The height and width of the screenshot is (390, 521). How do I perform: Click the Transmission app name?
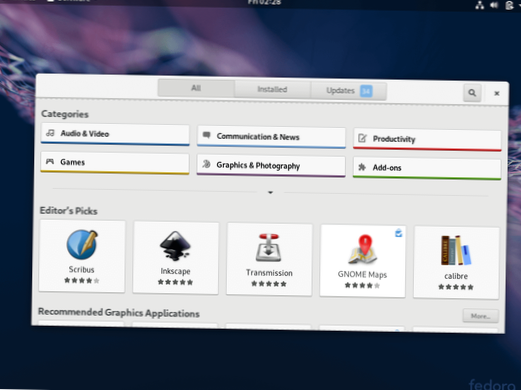tap(269, 273)
